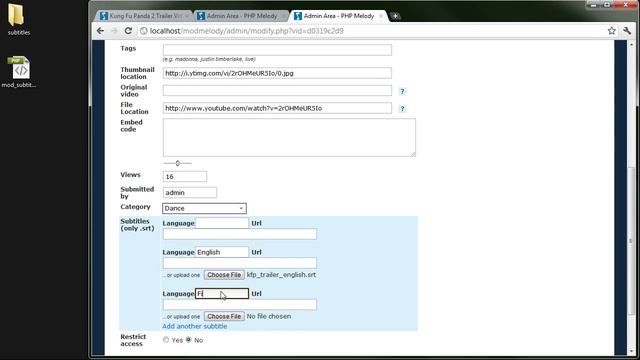Viewport: 640px width, 360px height.
Task: Click the browser forward arrow
Action: click(114, 31)
